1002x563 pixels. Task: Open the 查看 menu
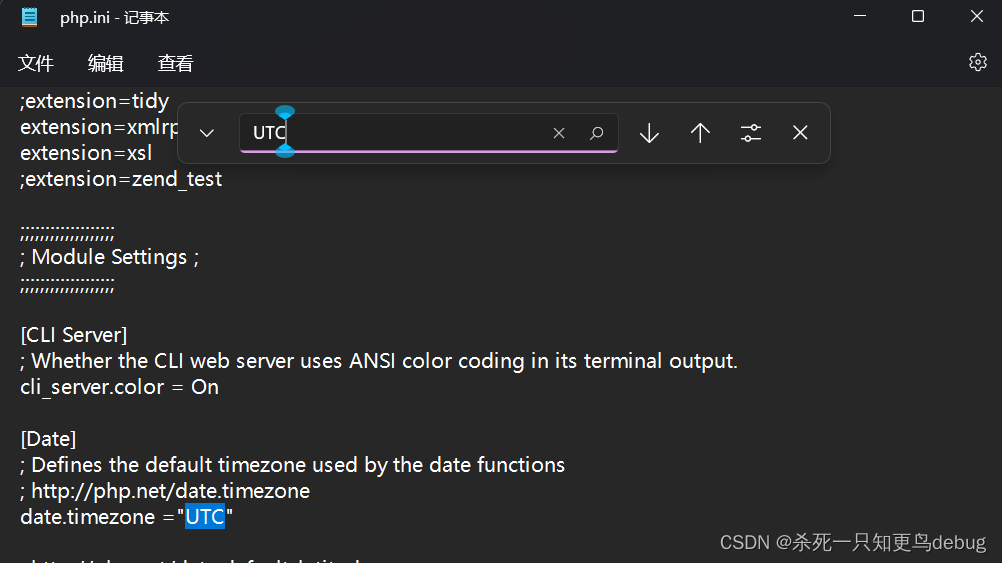[175, 63]
